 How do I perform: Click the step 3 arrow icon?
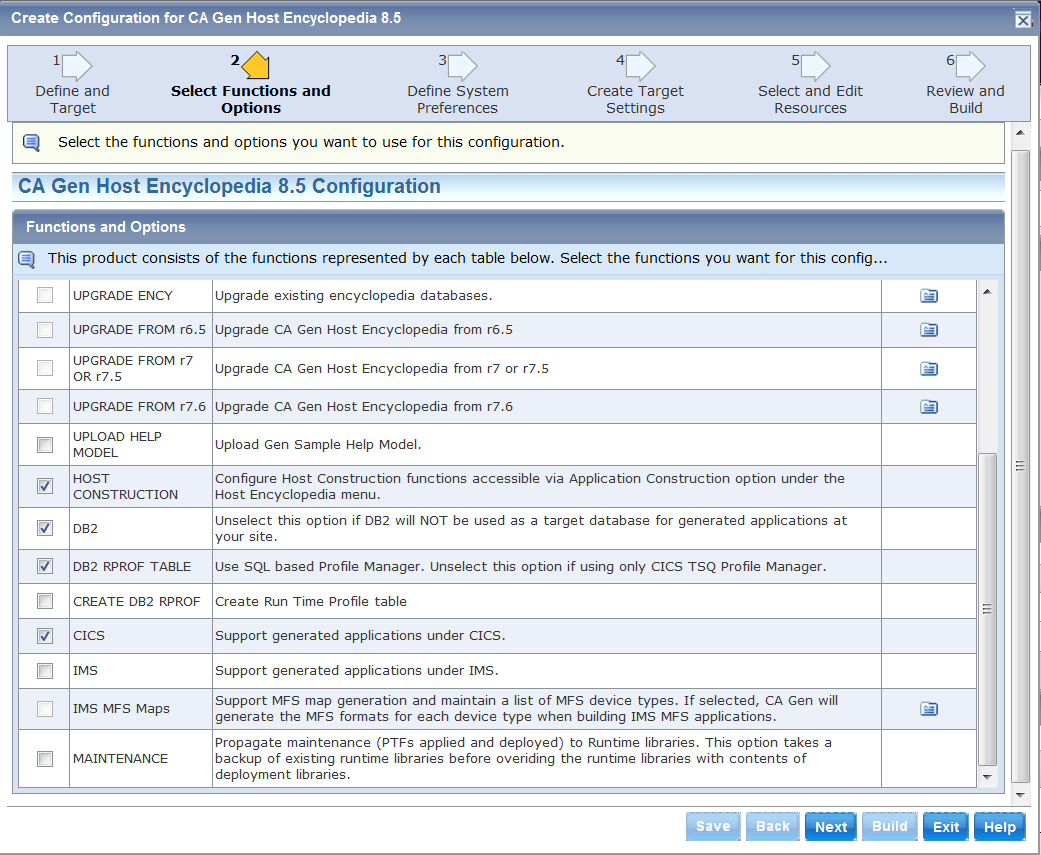coord(463,67)
